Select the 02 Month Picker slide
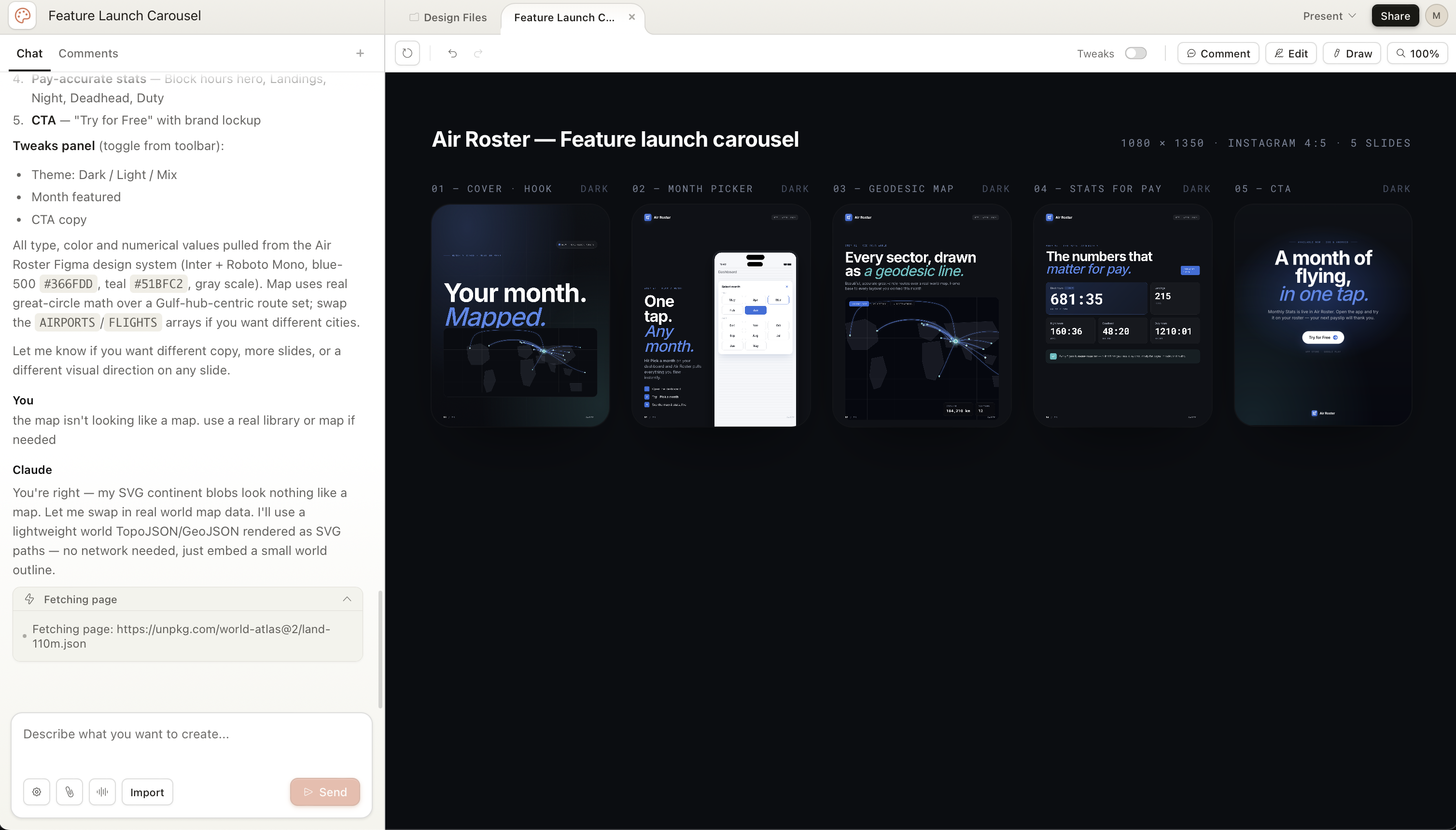The width and height of the screenshot is (1456, 830). tap(721, 315)
